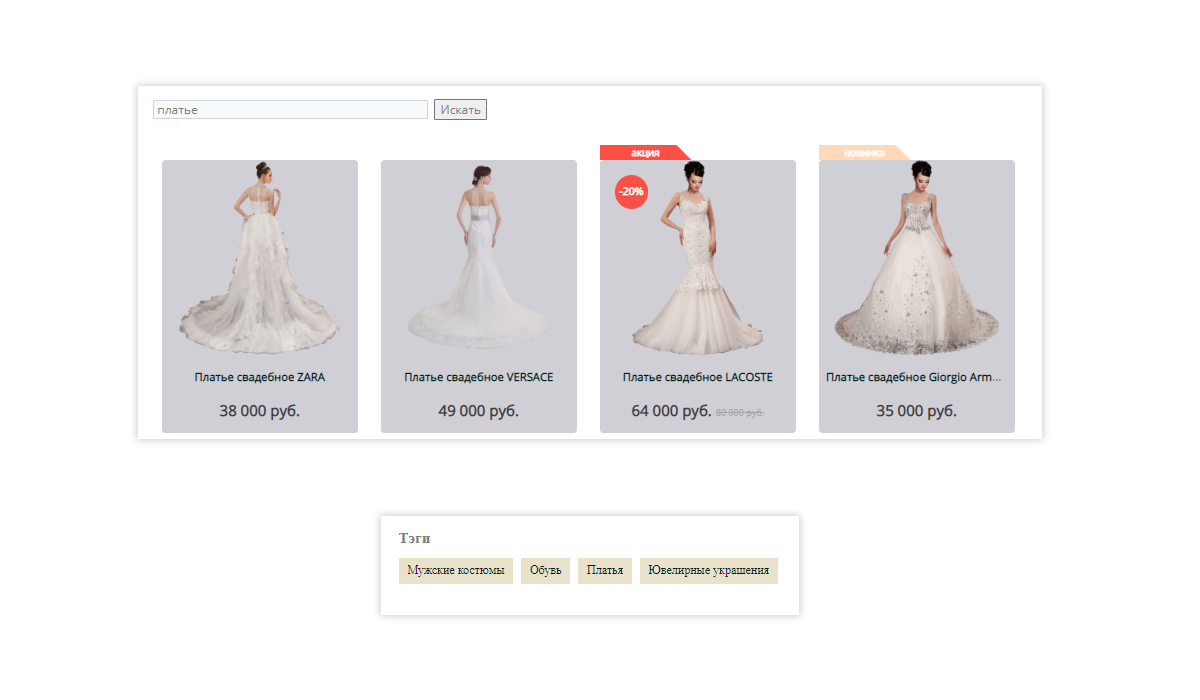This screenshot has height=700, width=1200.
Task: Select the Обувь tag
Action: tap(545, 571)
